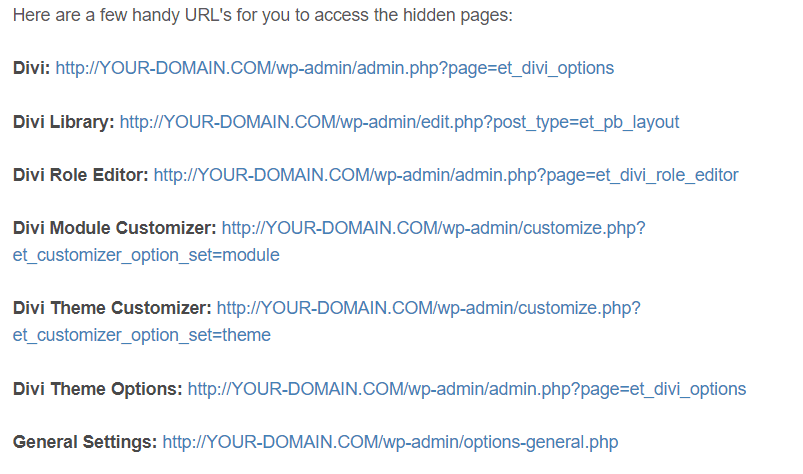
Task: Open the Divi et_divi_options link
Action: click(334, 68)
